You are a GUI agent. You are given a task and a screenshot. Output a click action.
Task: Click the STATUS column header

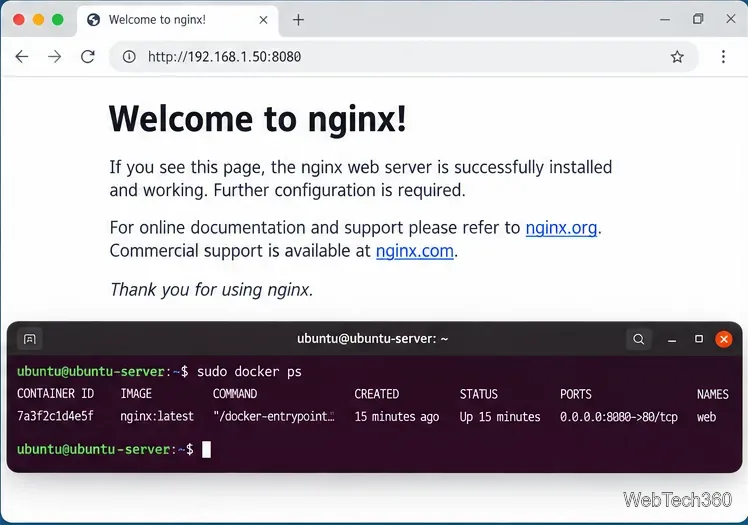[478, 394]
